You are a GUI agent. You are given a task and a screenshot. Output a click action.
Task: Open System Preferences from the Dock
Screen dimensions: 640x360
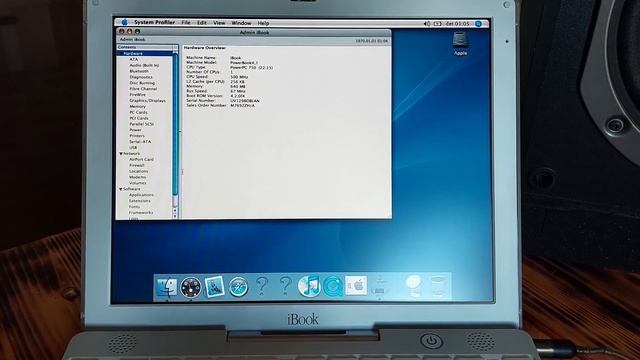tap(356, 285)
